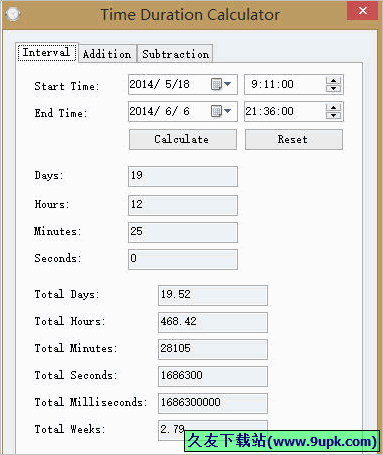Increase Start Time with up spinner

click(x=333, y=80)
